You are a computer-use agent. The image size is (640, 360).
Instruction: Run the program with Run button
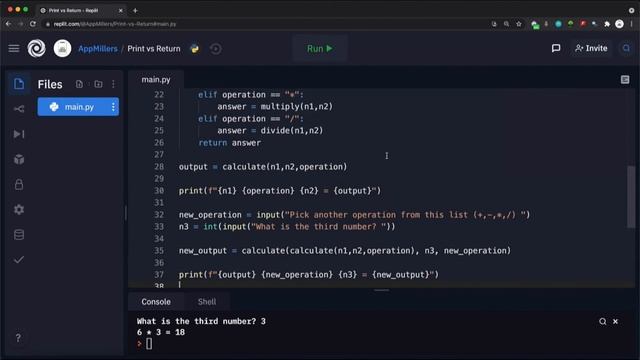point(320,49)
